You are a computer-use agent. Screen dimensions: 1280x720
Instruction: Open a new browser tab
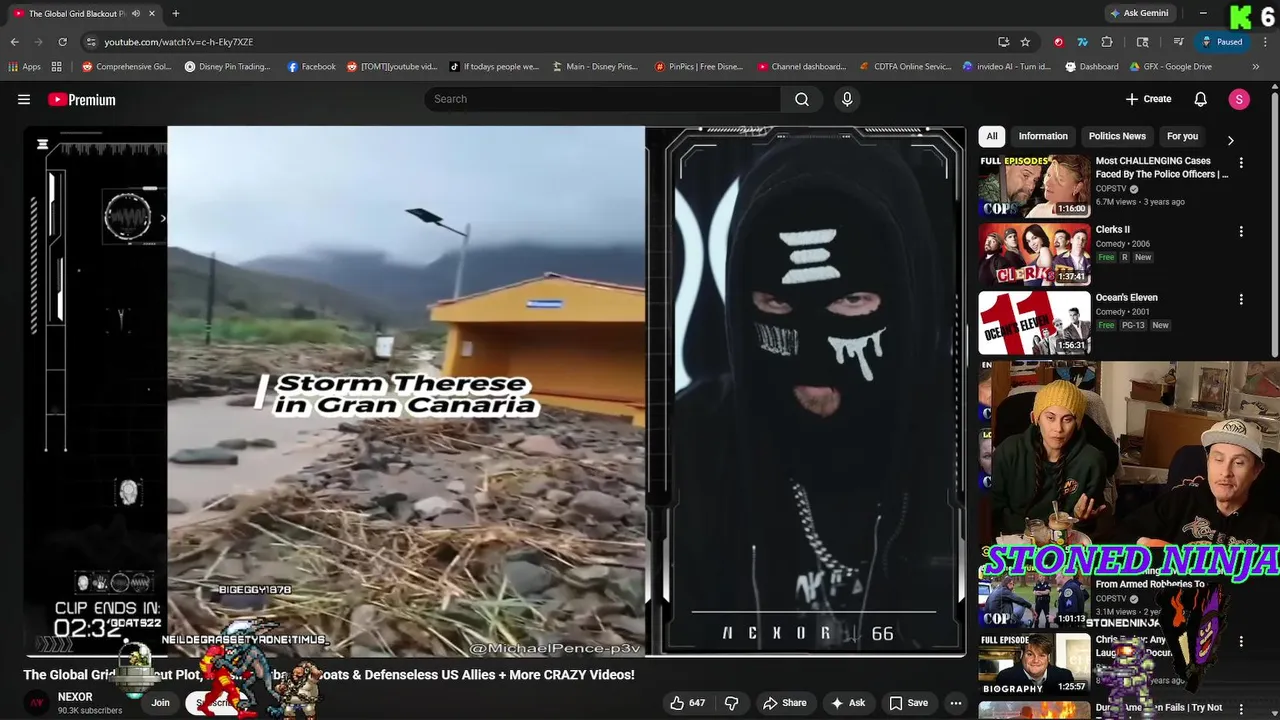coord(176,13)
